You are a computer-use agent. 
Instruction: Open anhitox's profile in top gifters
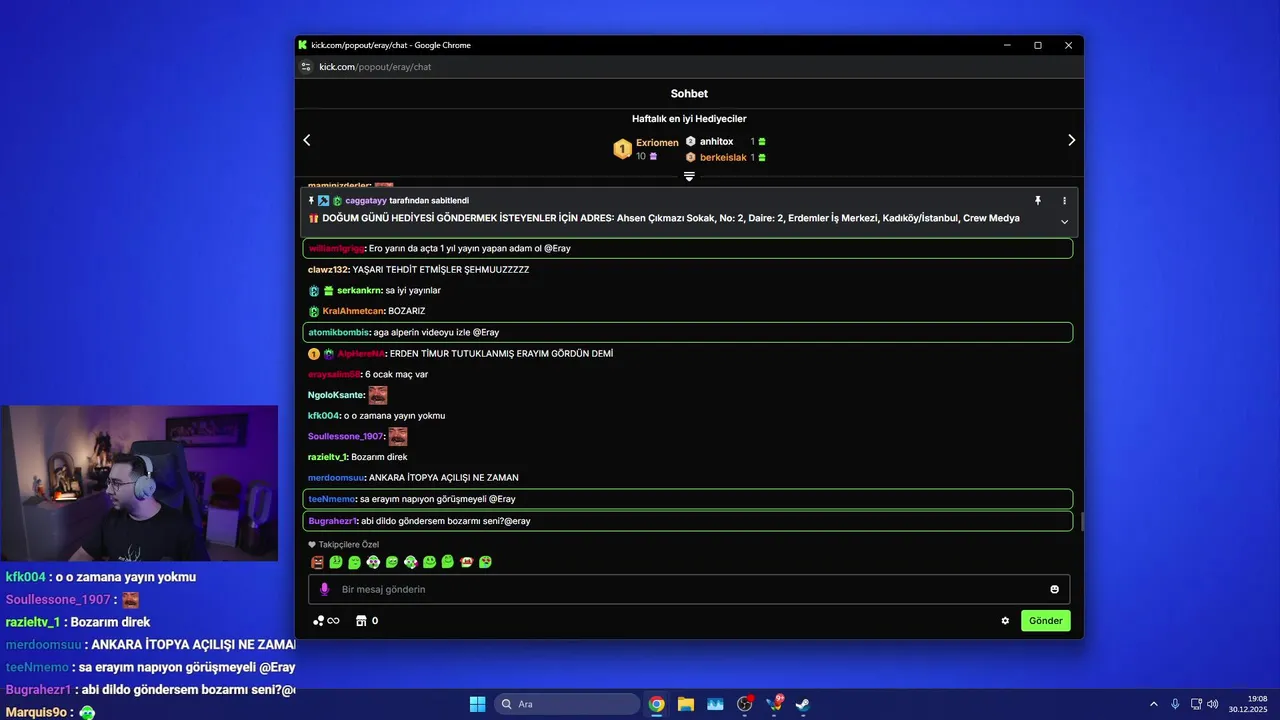(716, 142)
